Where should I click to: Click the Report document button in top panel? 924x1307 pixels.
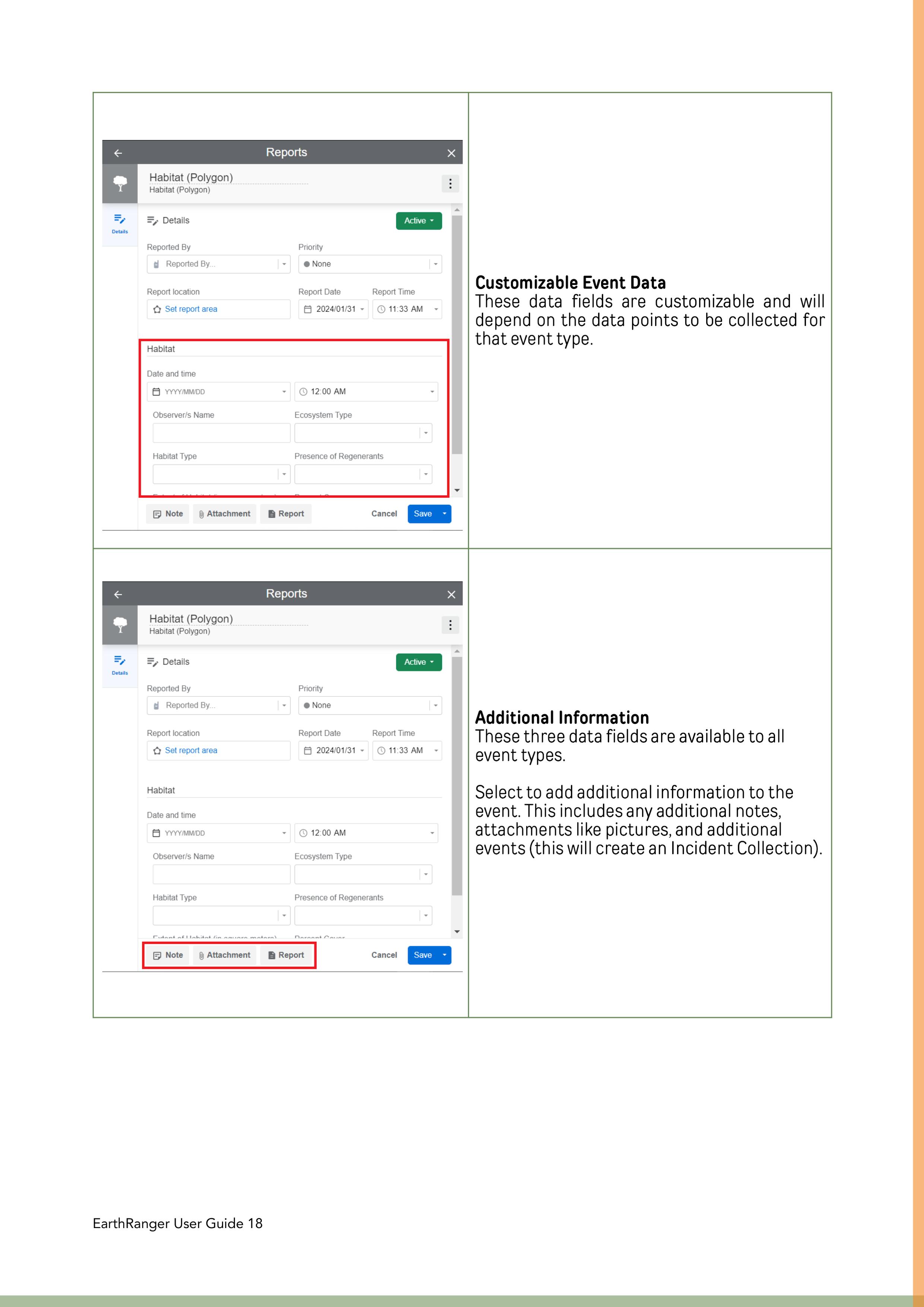(x=286, y=514)
